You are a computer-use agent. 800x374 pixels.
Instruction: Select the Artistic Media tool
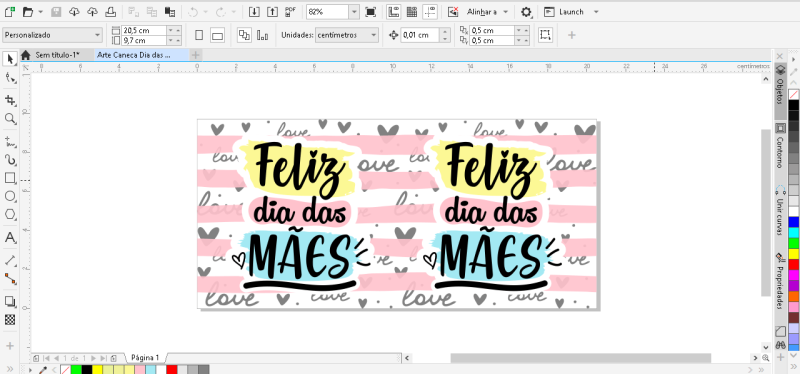(x=10, y=159)
